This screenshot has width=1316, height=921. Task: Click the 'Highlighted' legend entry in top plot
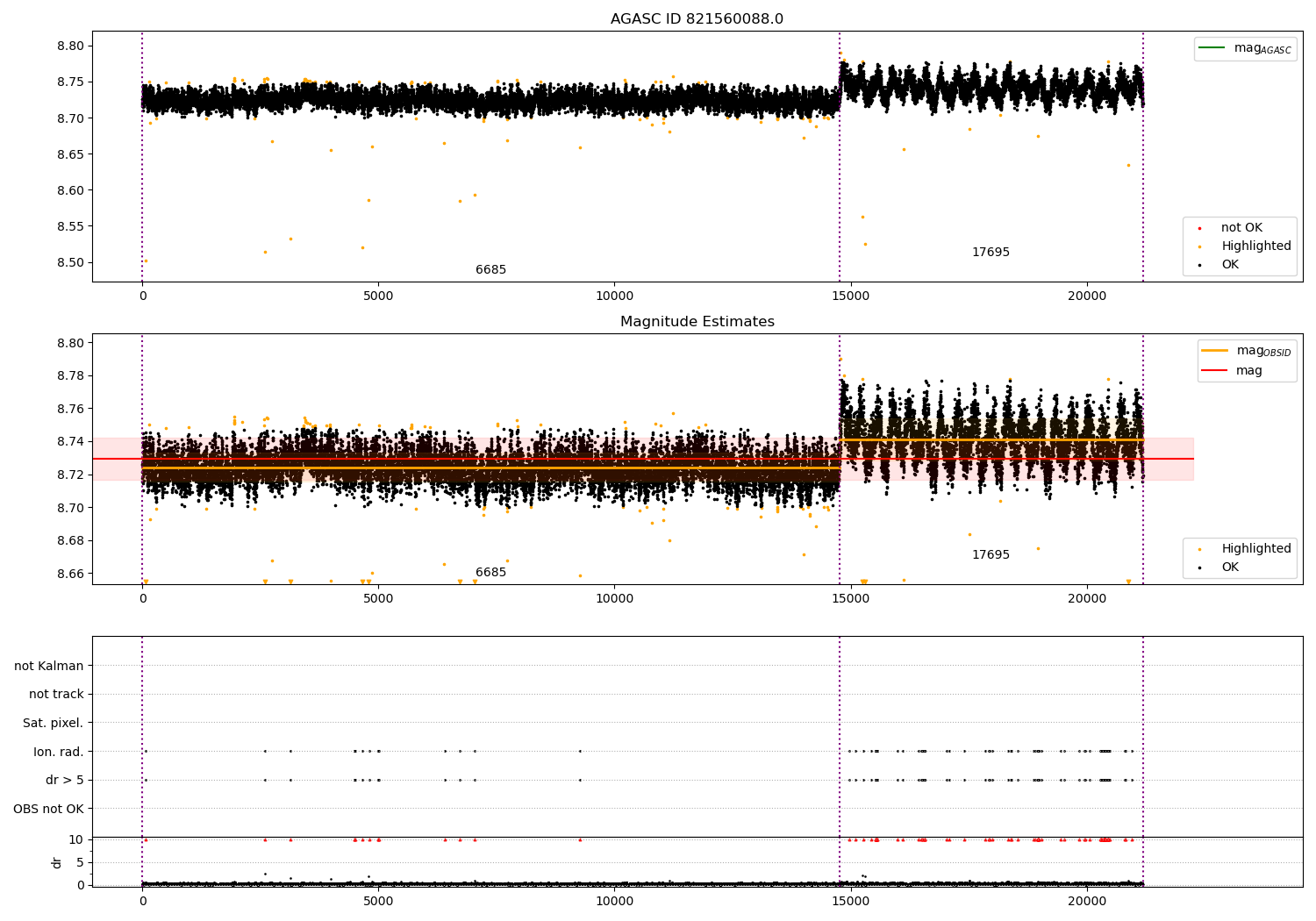(1255, 246)
